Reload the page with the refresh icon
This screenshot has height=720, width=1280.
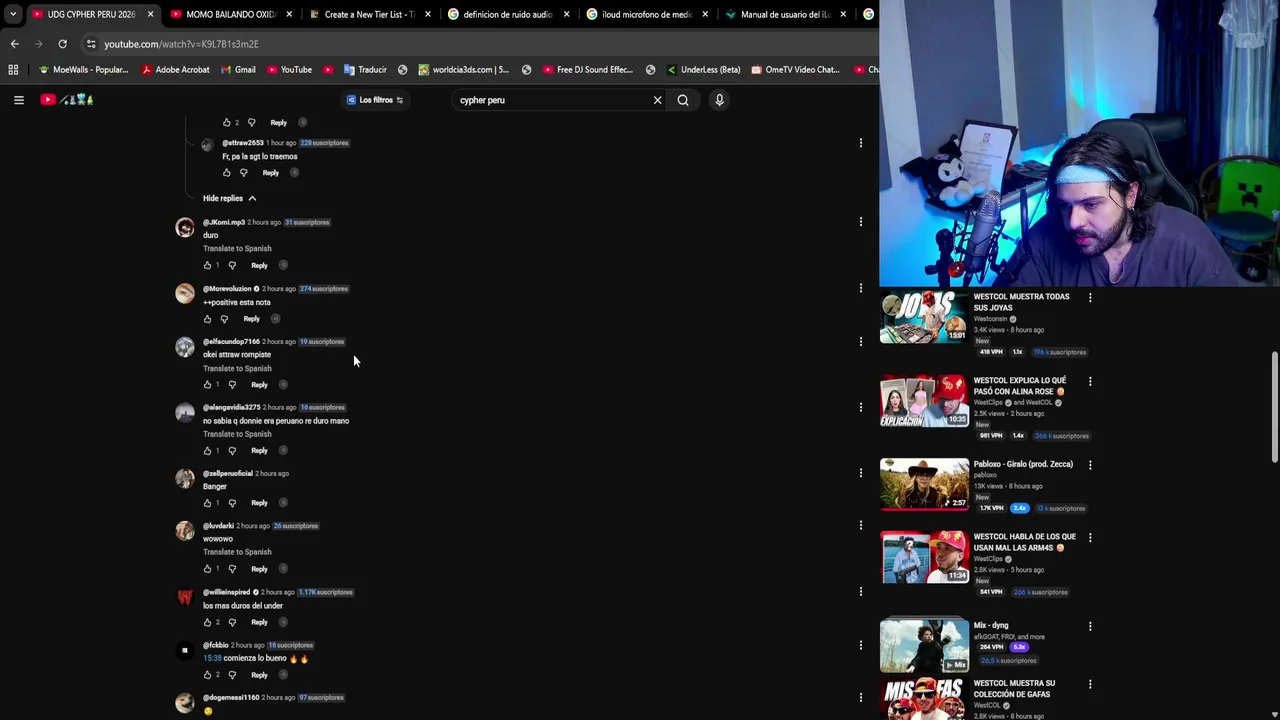(x=62, y=44)
